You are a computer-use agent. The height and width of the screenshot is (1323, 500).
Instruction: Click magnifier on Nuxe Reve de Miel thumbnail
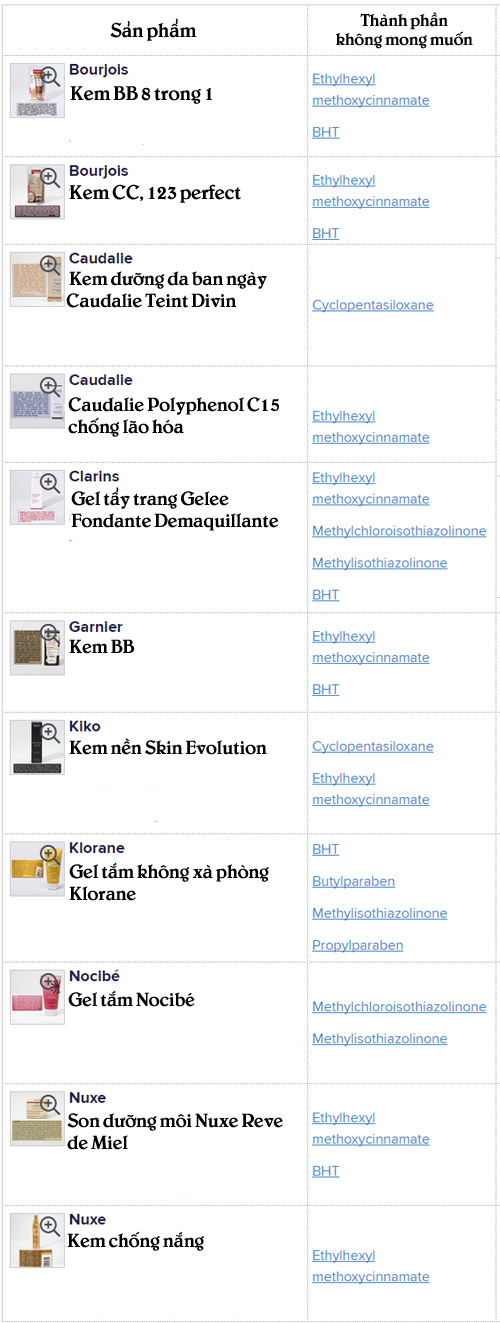click(49, 1104)
